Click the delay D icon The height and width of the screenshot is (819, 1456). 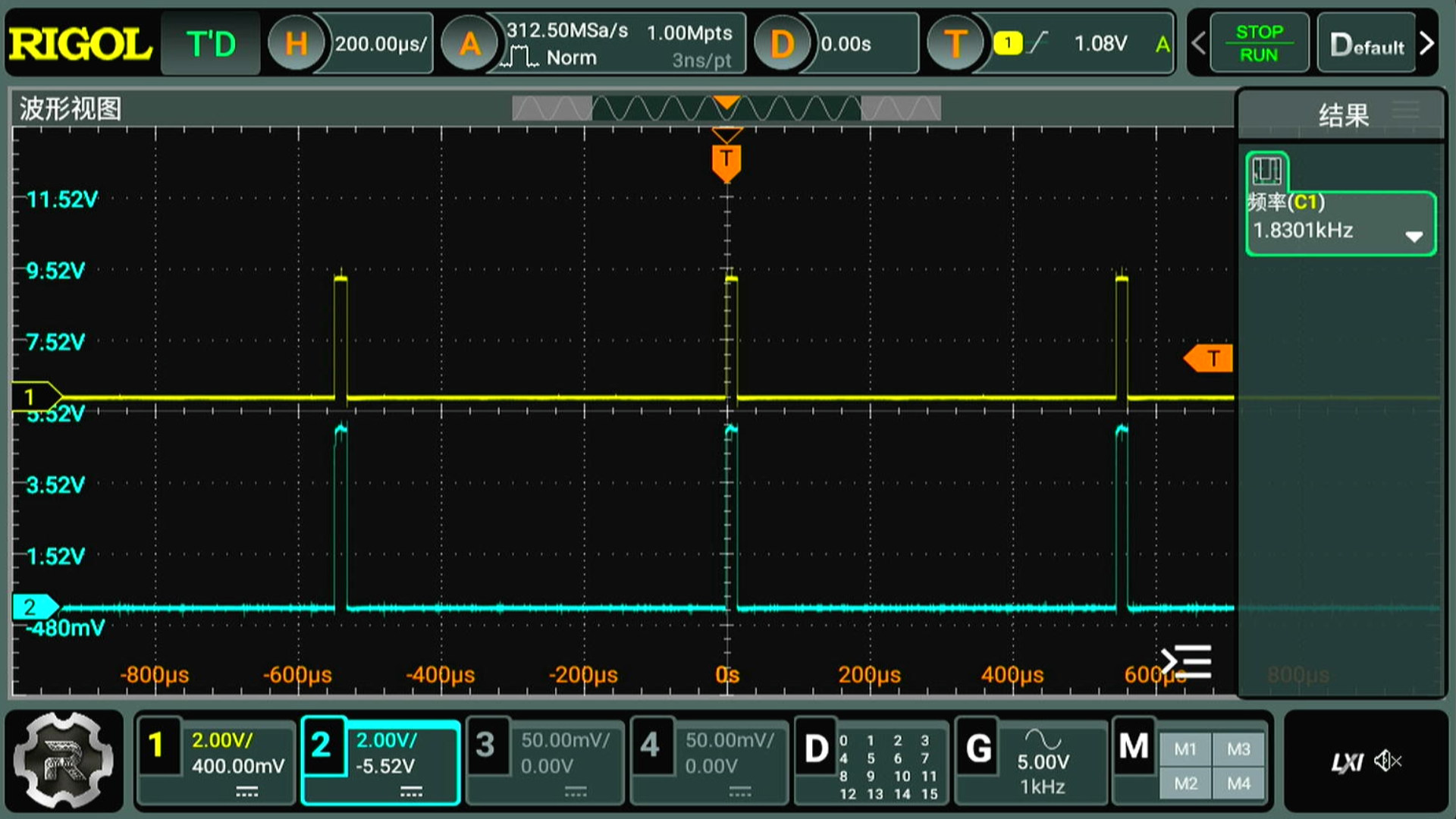click(x=782, y=44)
